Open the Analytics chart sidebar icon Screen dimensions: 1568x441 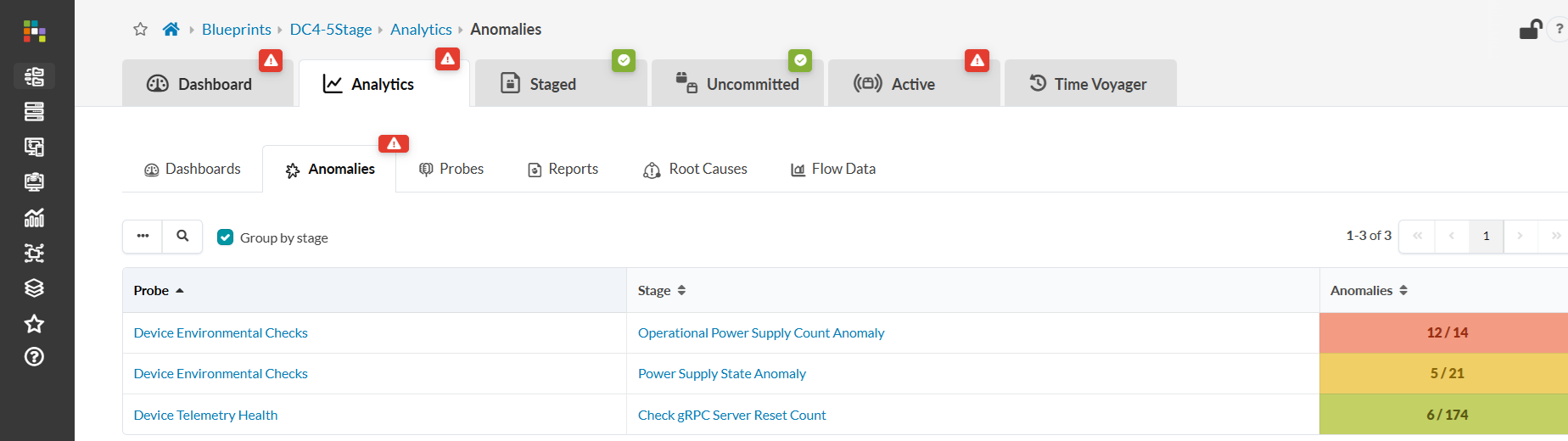pos(34,218)
